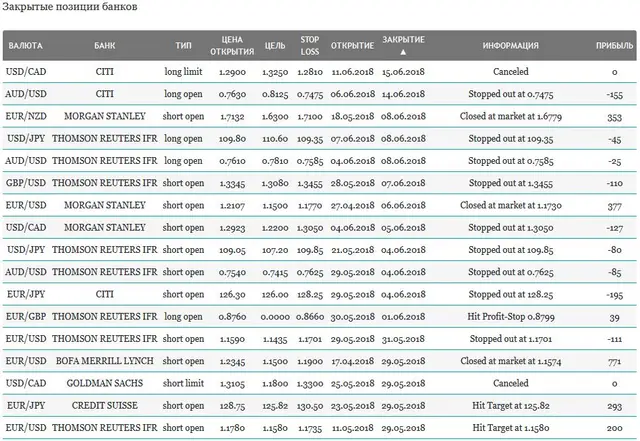Click the profit value 771
Screen dimensions: 640x441
614,361
